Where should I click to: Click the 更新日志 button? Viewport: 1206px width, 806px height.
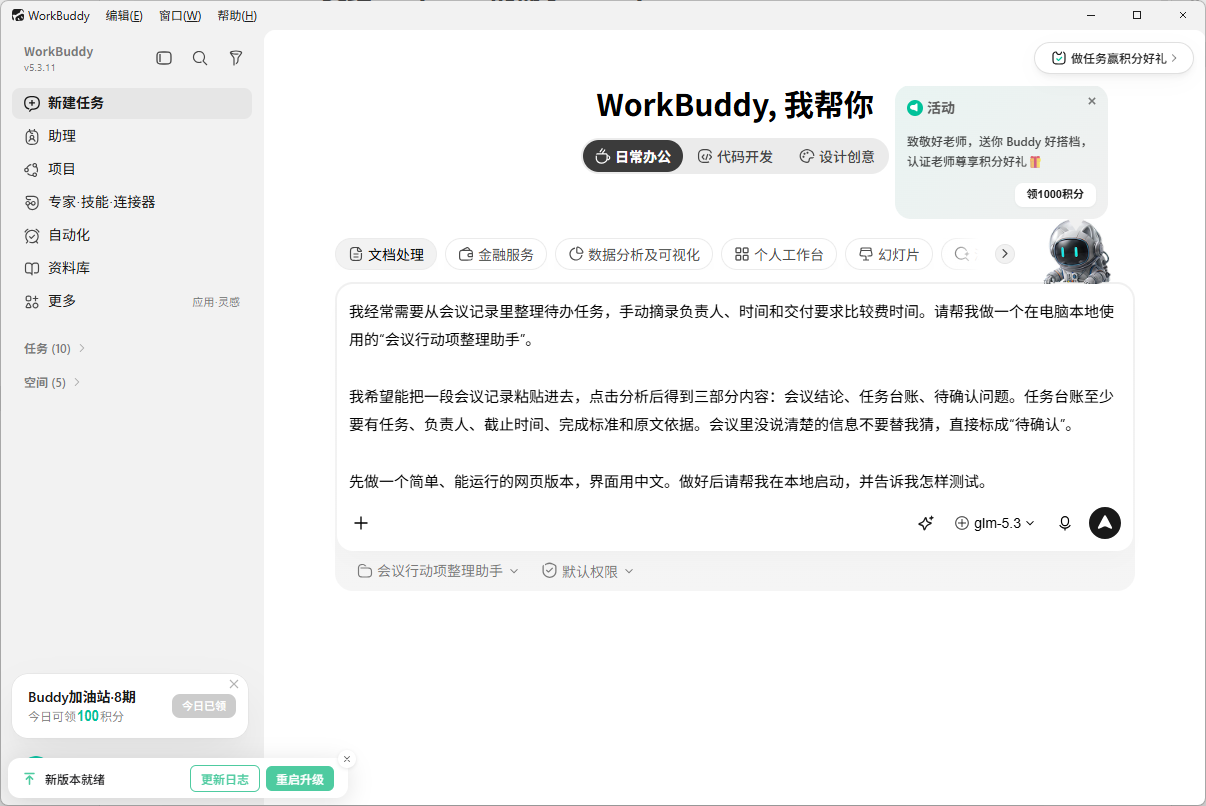click(225, 779)
